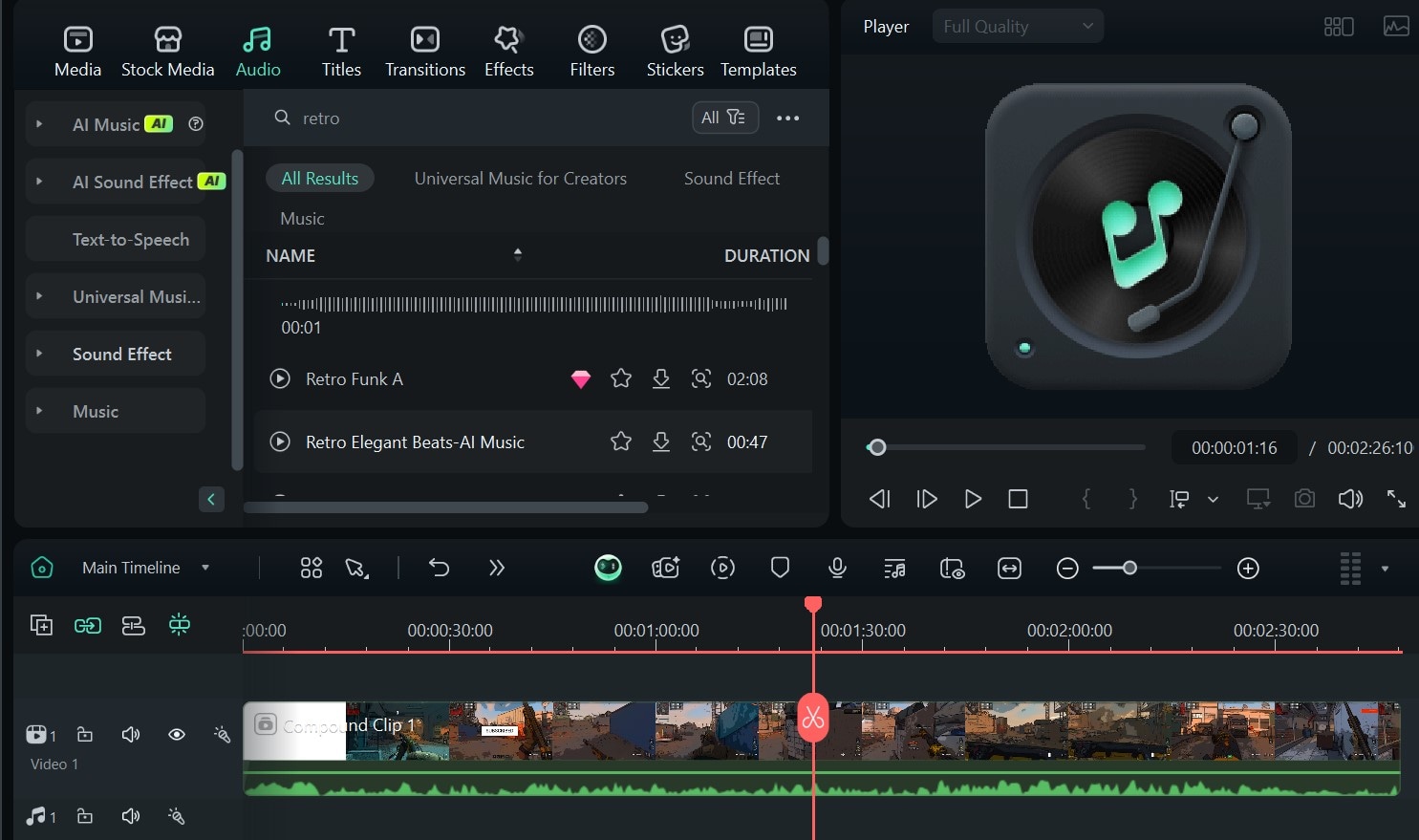Image resolution: width=1419 pixels, height=840 pixels.
Task: Open the Transitions tab
Action: pyautogui.click(x=425, y=52)
